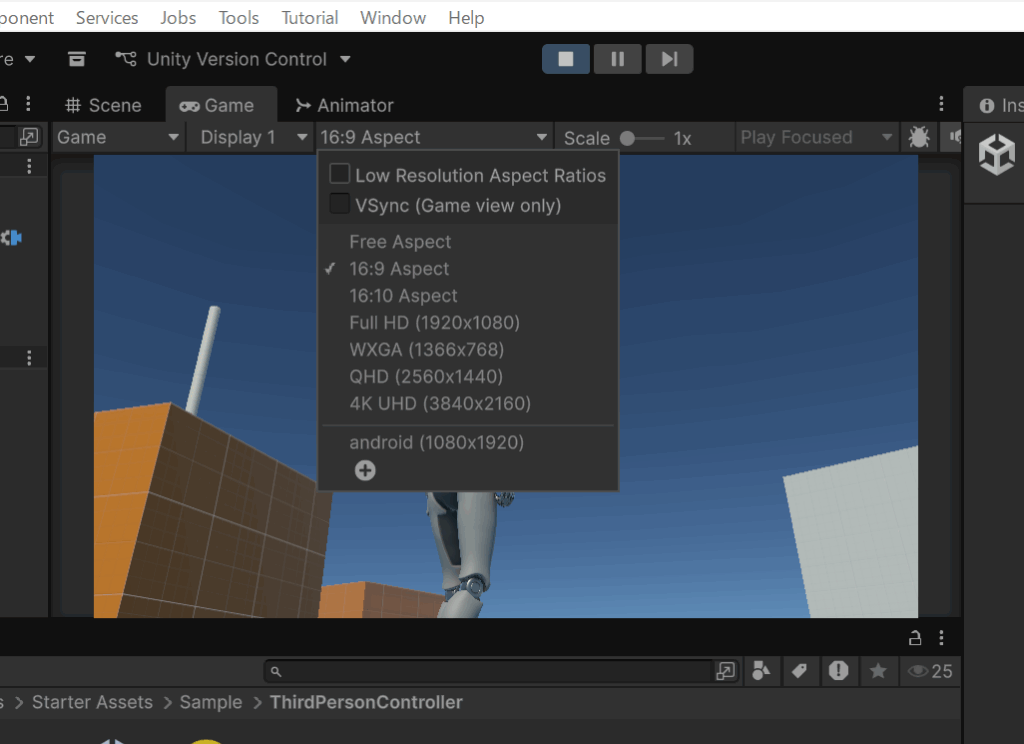This screenshot has width=1024, height=744.
Task: Open the Unity Version Control dropdown
Action: click(234, 59)
